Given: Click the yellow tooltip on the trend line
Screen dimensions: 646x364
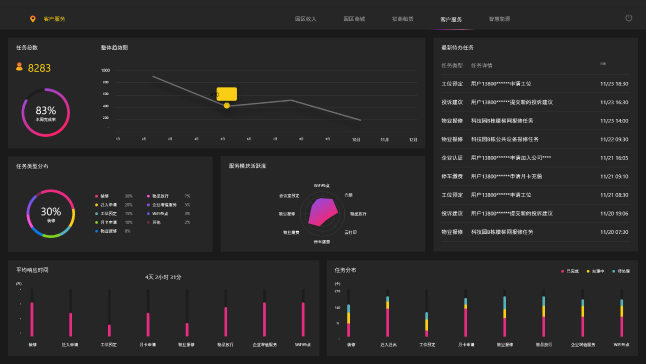Looking at the screenshot, I should pos(227,94).
